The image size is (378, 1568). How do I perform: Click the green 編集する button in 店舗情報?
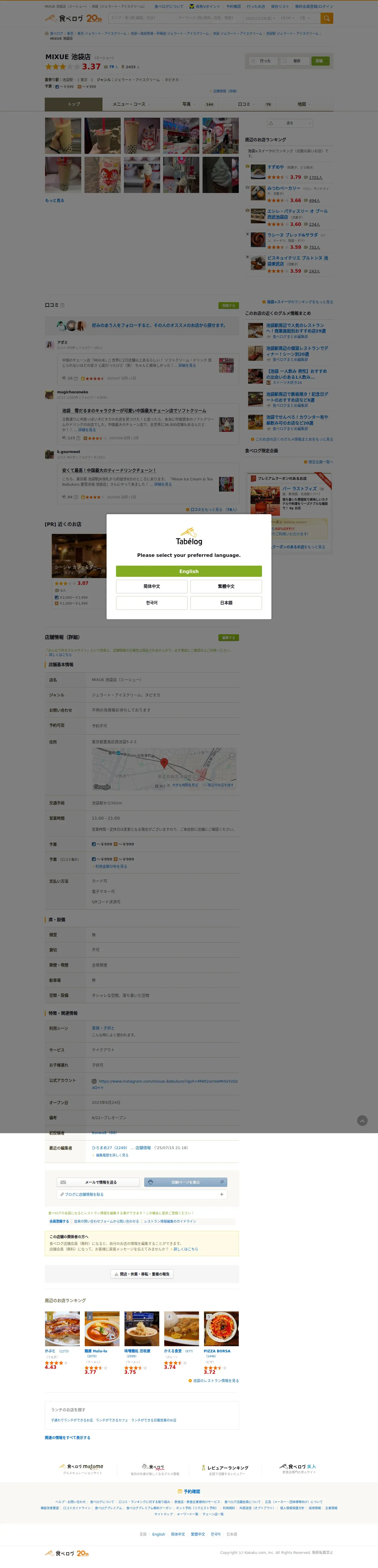[x=229, y=637]
